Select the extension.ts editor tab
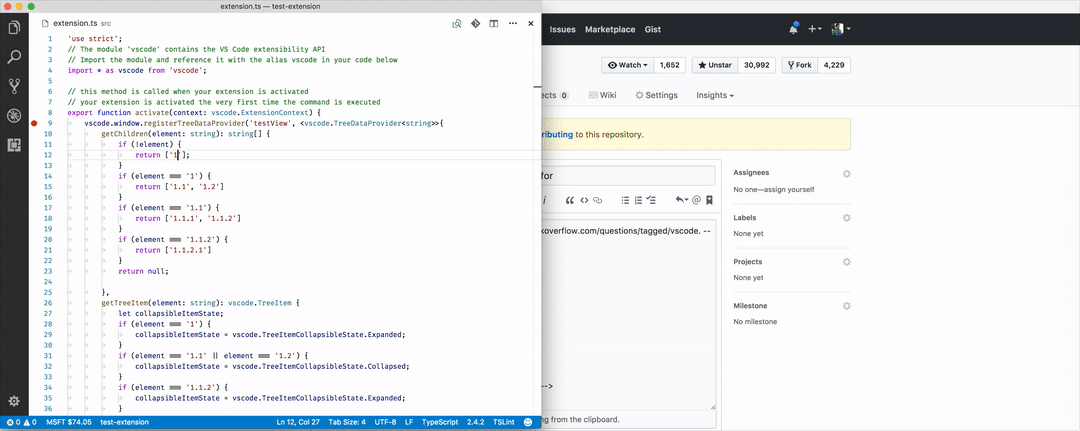 (x=74, y=23)
